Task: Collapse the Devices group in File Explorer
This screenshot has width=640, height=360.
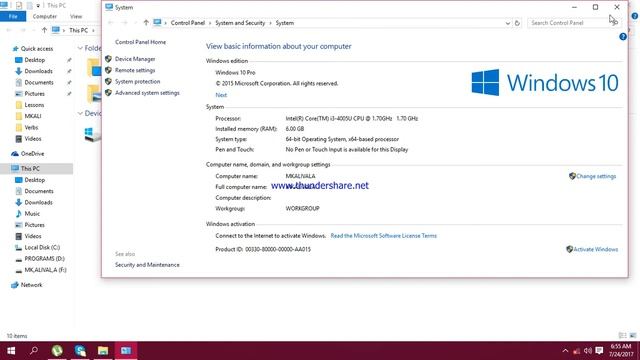Action: click(80, 113)
